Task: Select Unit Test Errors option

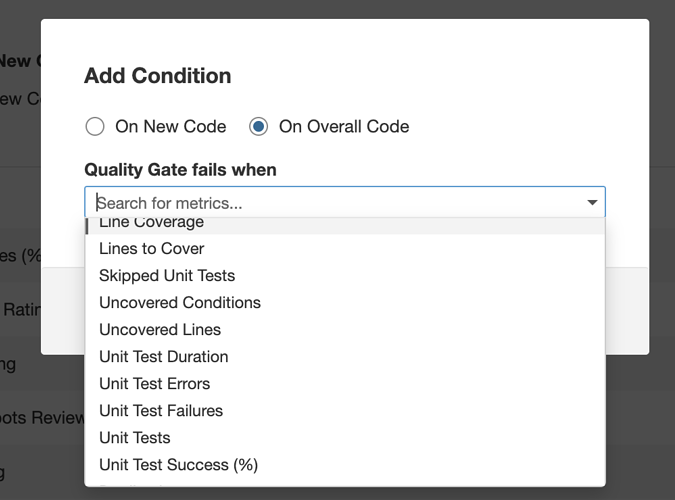Action: 154,383
